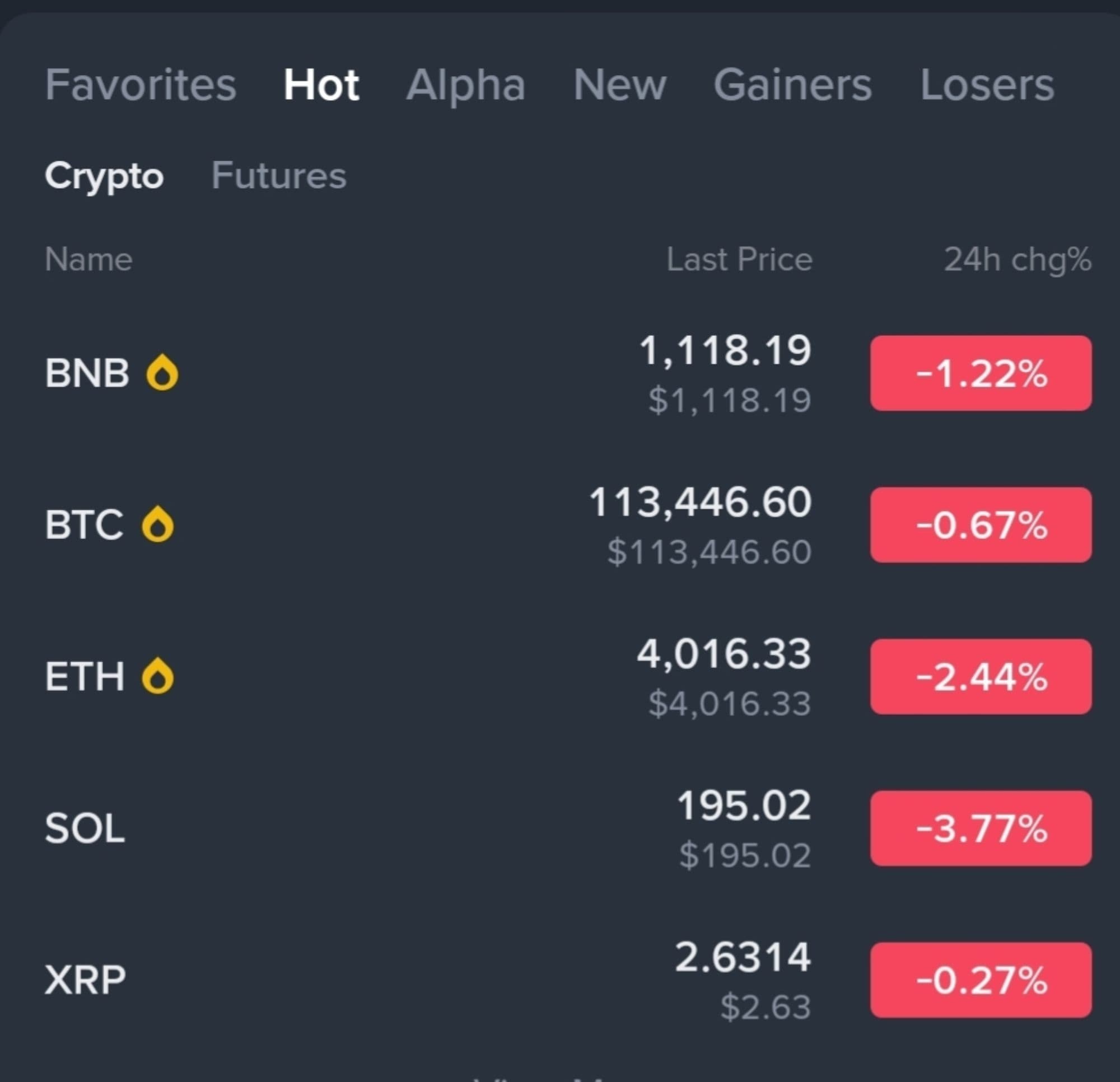This screenshot has height=1082, width=1120.
Task: Click the hot flame icon next to BTC
Action: click(x=158, y=524)
